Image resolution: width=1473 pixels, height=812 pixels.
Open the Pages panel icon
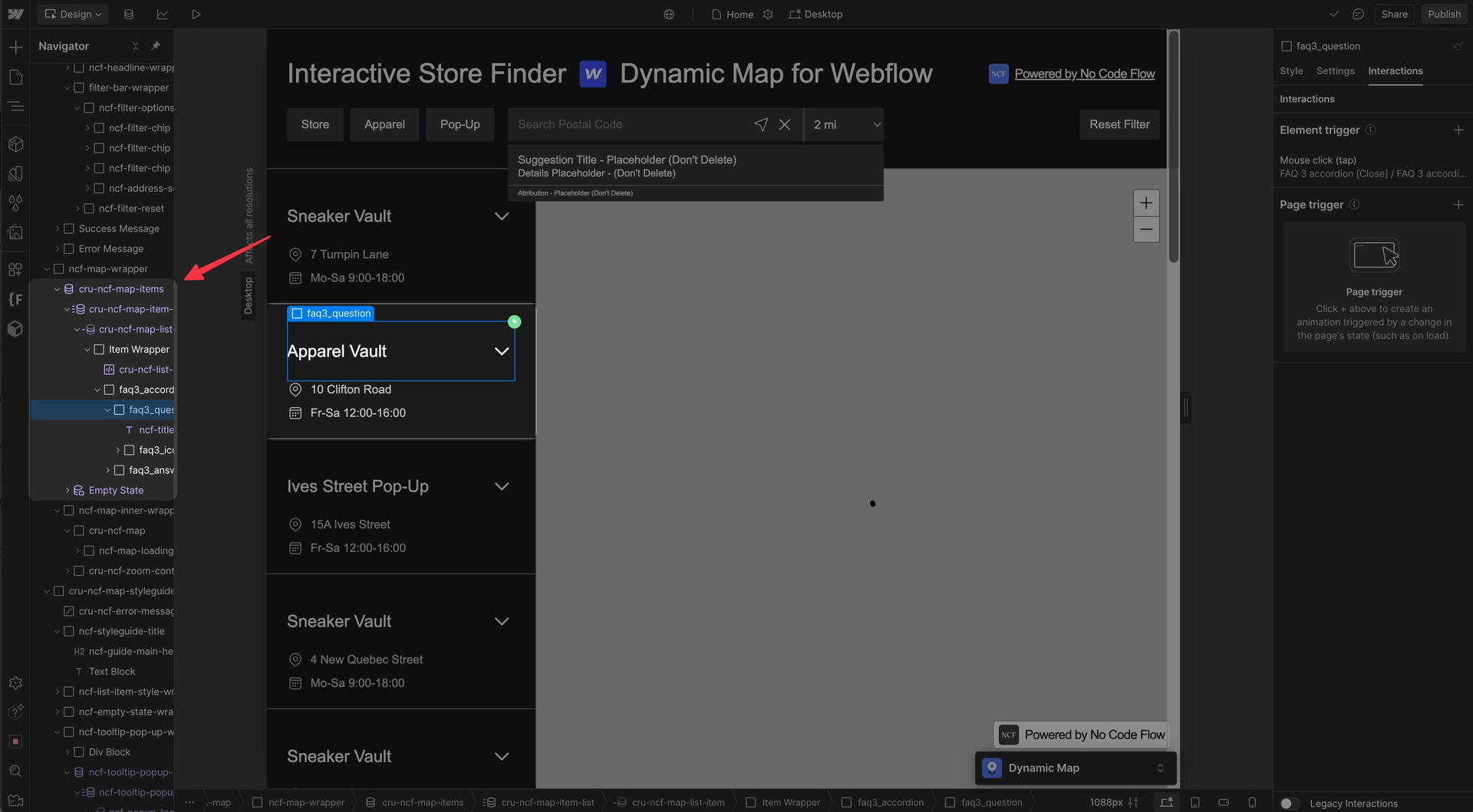(x=15, y=77)
